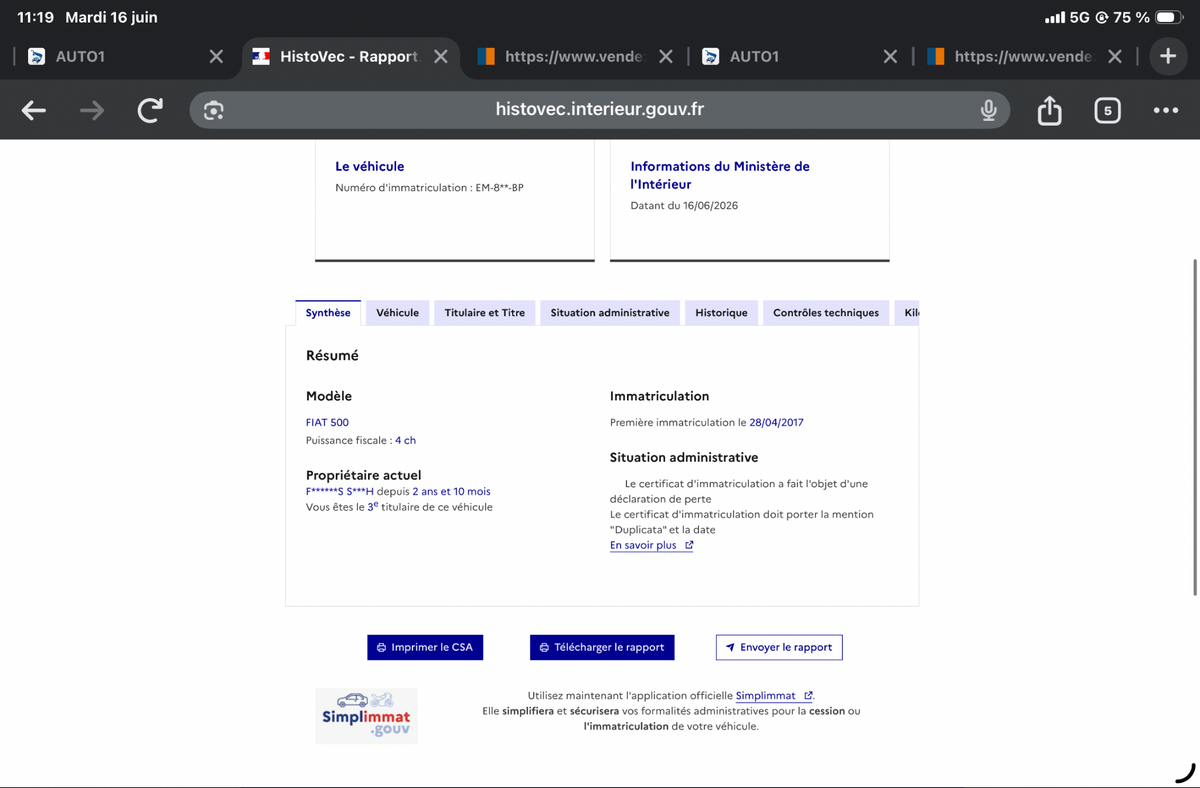Open the three-dots browser menu
Viewport: 1200px width, 788px height.
pyautogui.click(x=1165, y=110)
